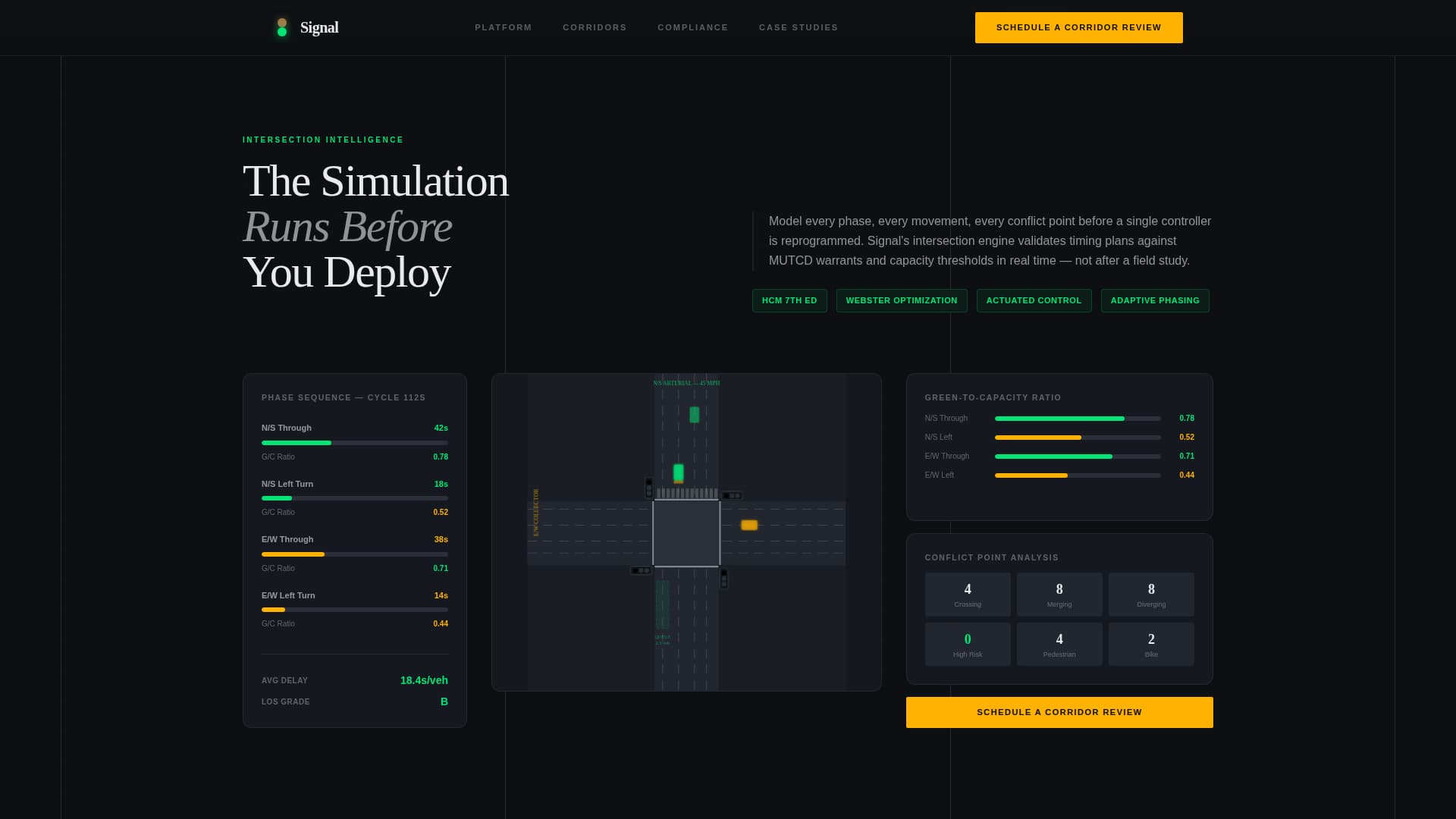Click the 14s value for E/W Left Turn
Screen dimensions: 1456x819
coord(441,595)
